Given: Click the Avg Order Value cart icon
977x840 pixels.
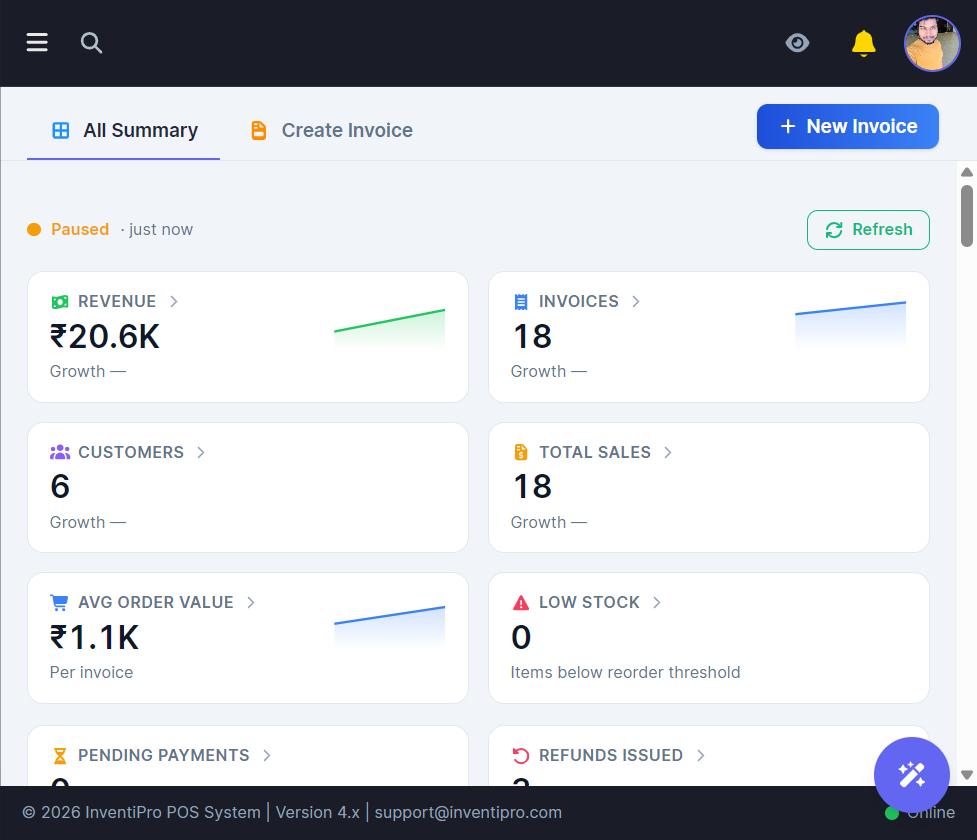Looking at the screenshot, I should (59, 603).
